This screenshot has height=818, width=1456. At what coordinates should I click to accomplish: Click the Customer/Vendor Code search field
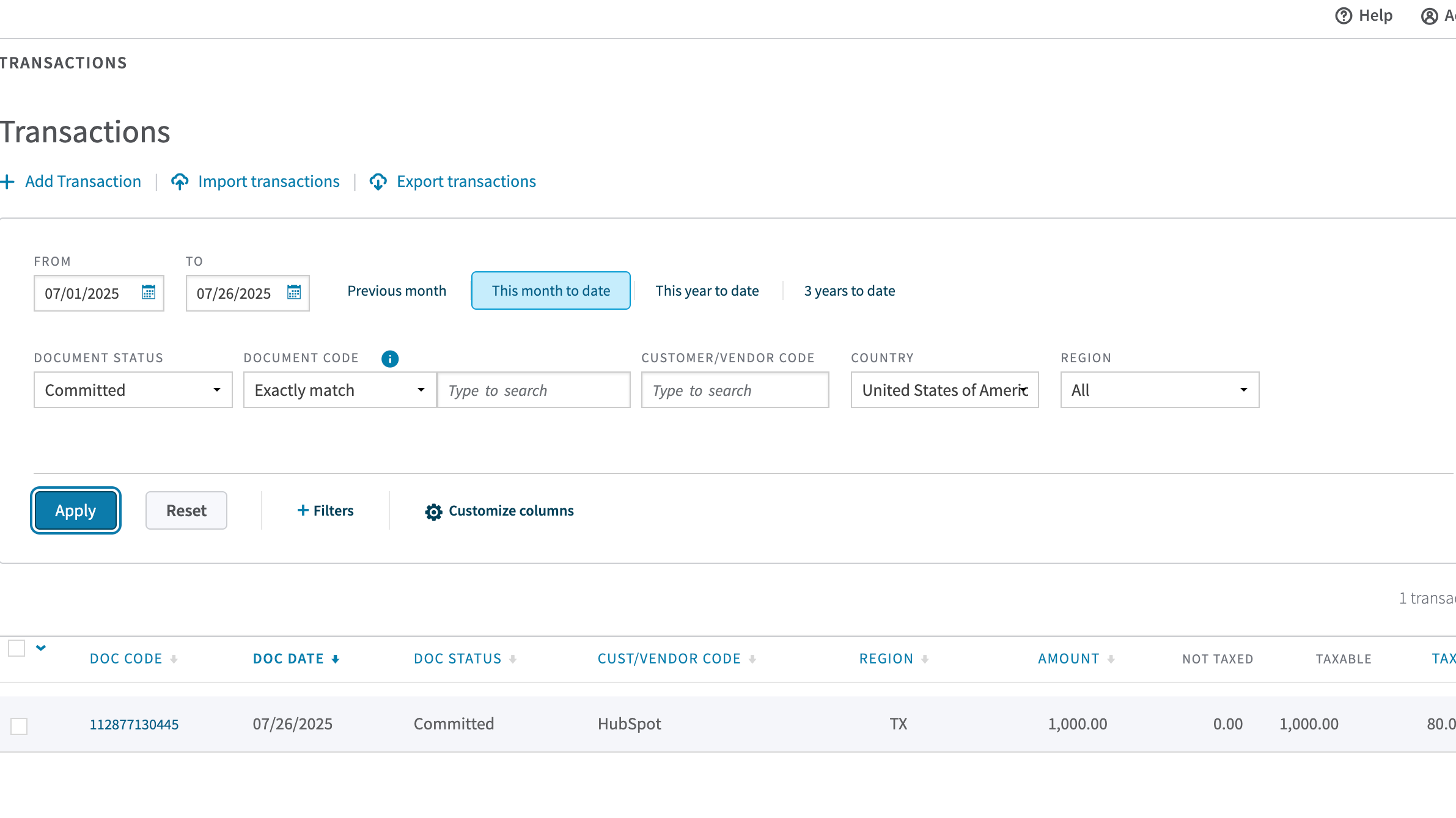coord(735,390)
